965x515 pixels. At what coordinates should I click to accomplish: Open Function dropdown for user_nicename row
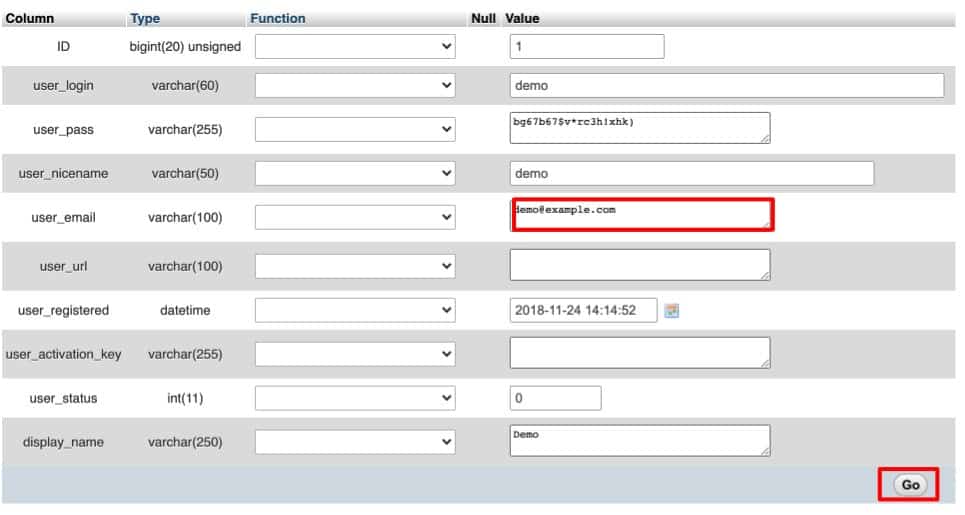[x=355, y=174]
